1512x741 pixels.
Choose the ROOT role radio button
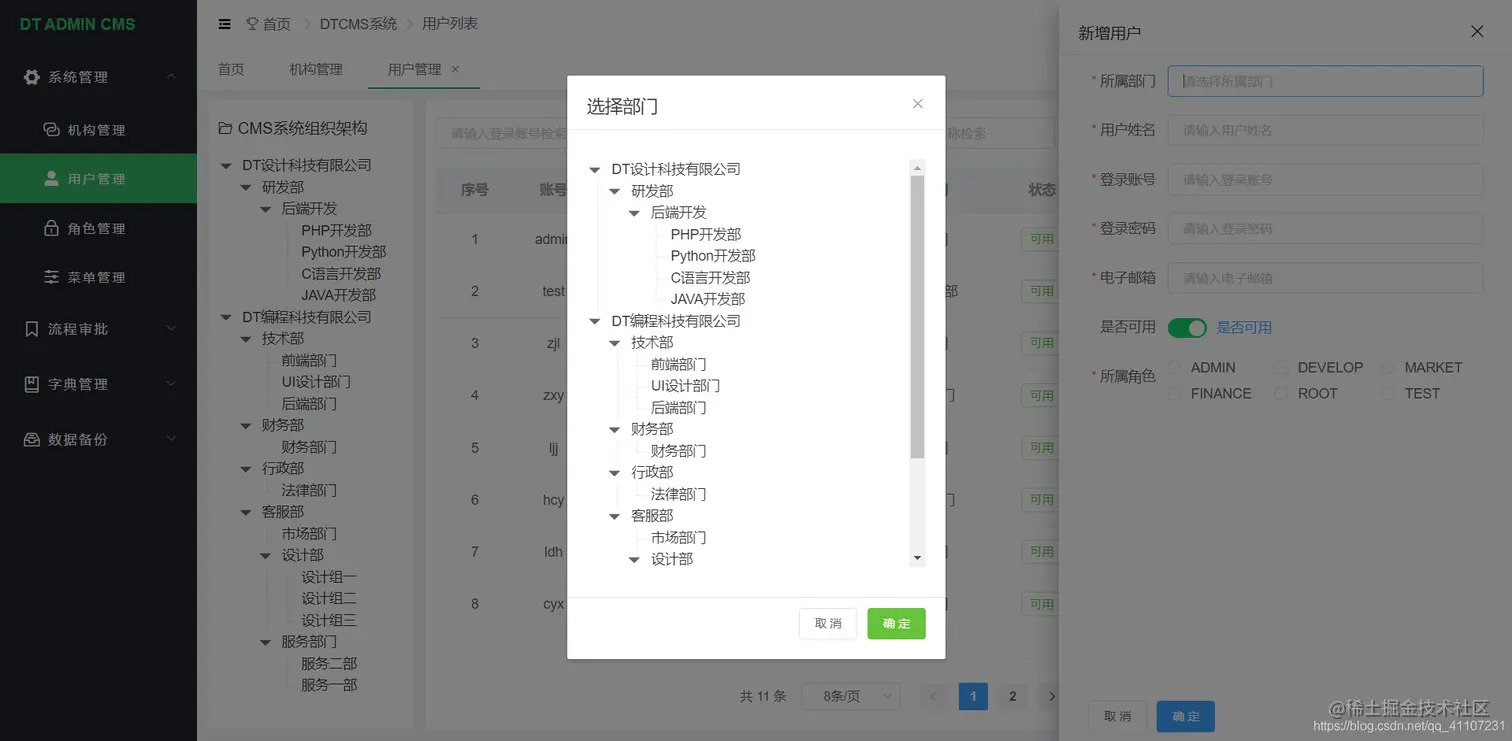coord(1281,393)
